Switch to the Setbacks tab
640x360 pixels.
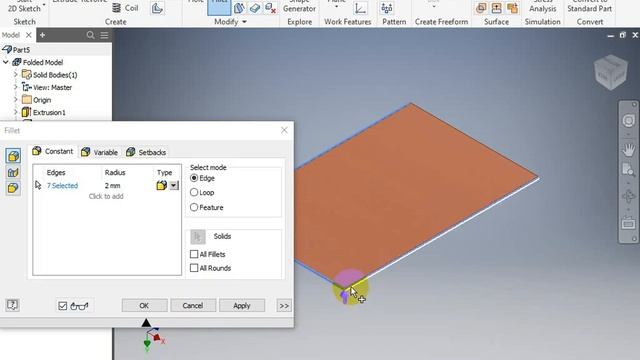click(146, 152)
